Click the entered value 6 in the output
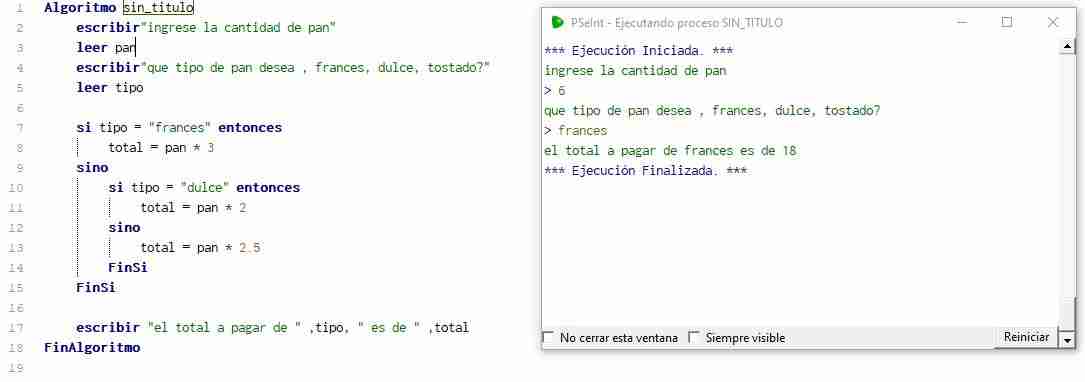Viewport: 1085px width, 382px height. [562, 91]
